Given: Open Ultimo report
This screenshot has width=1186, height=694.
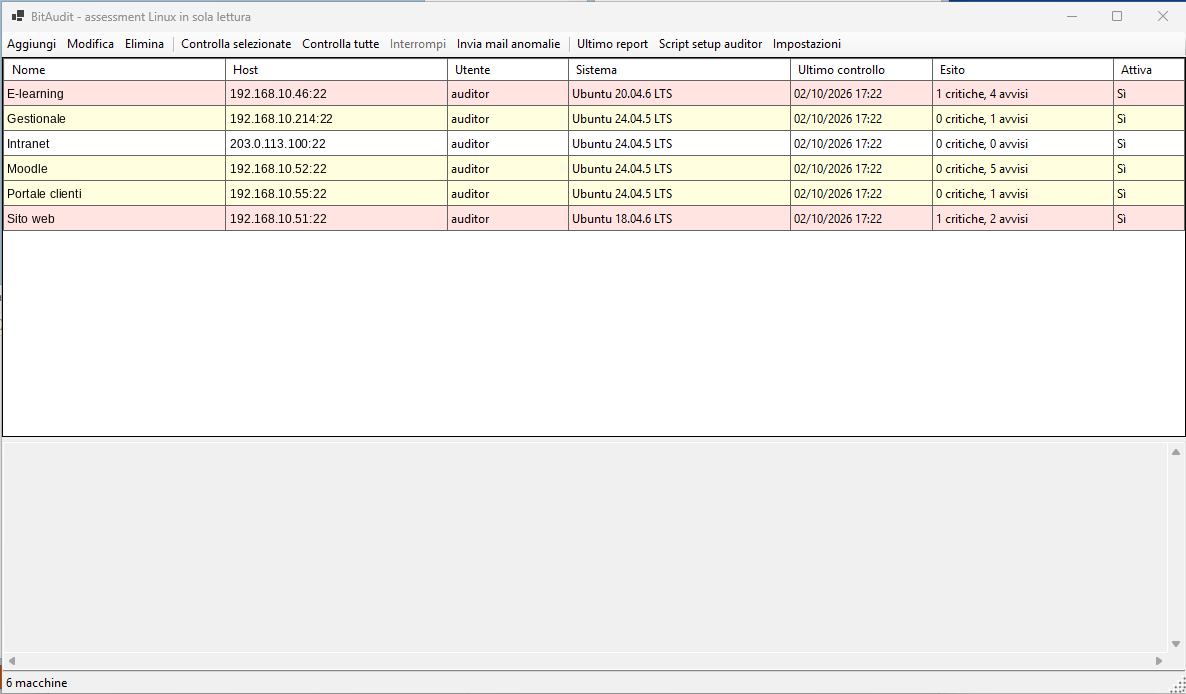Looking at the screenshot, I should pos(612,44).
